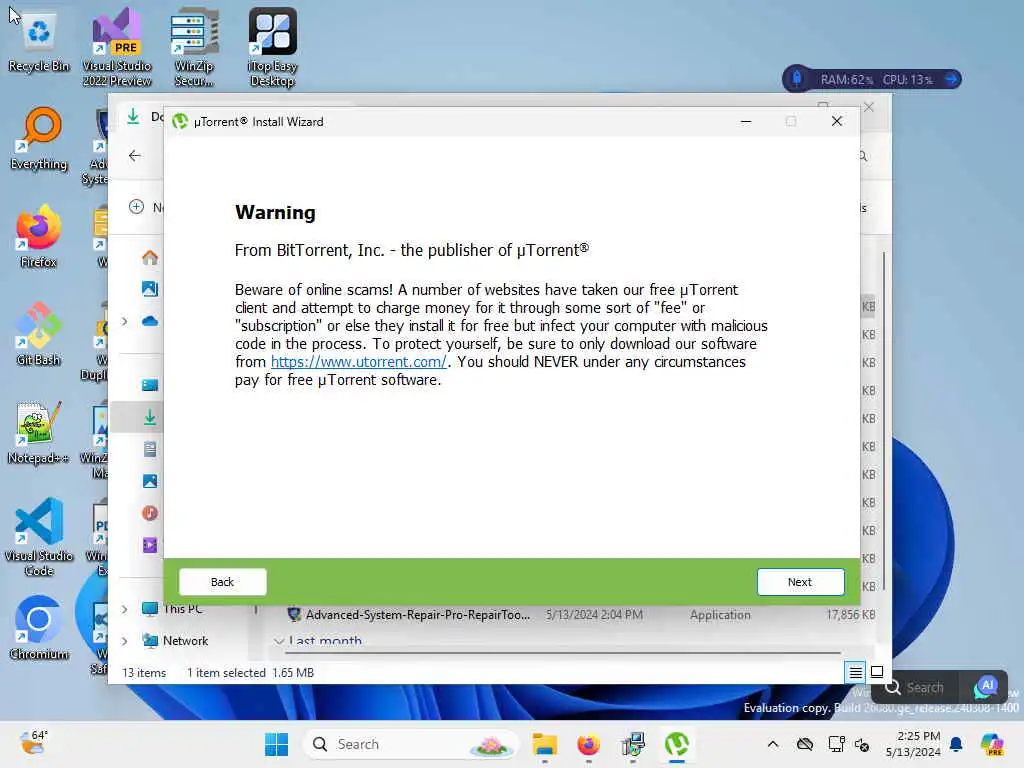Open Firefox desktop shortcut
Screen dimensions: 1024x768
39,237
